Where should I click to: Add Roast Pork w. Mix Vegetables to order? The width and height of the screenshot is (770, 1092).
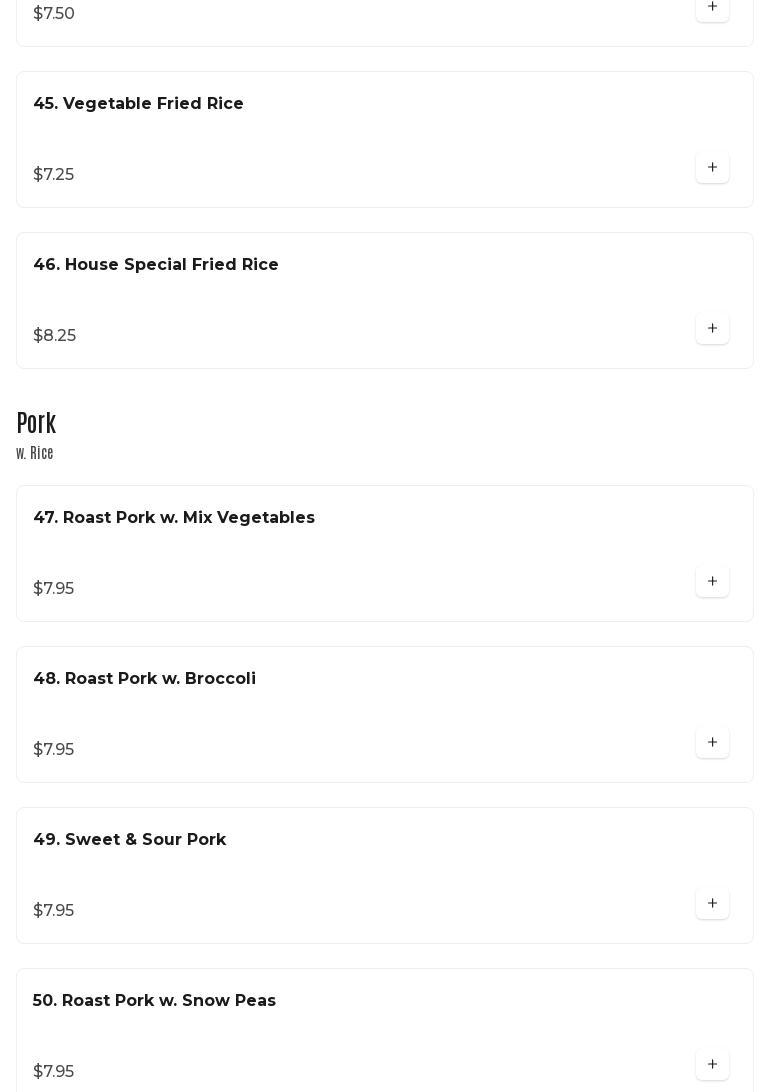pyautogui.click(x=712, y=582)
